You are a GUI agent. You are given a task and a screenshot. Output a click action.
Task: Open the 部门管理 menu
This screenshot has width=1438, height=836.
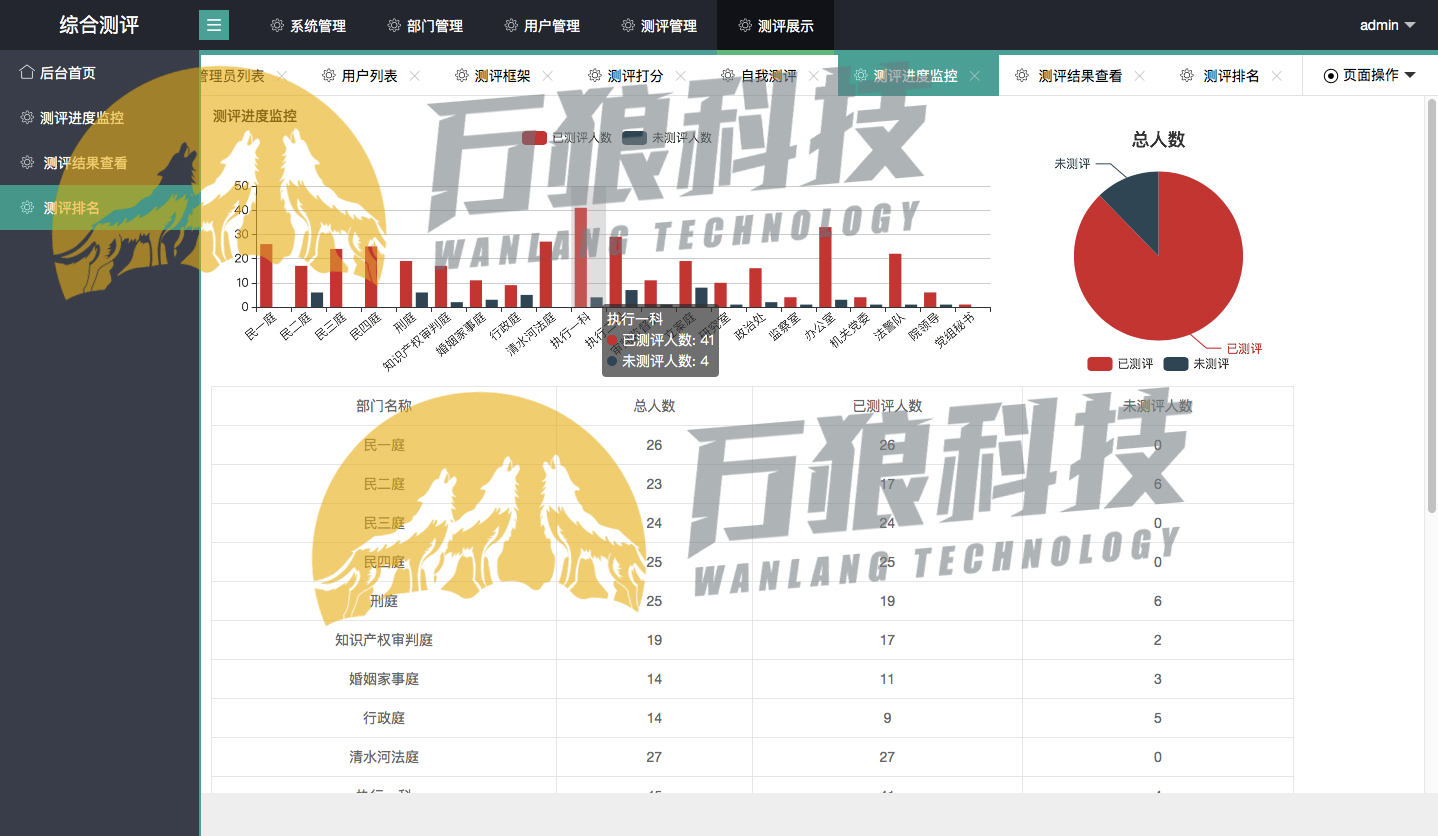pyautogui.click(x=425, y=25)
